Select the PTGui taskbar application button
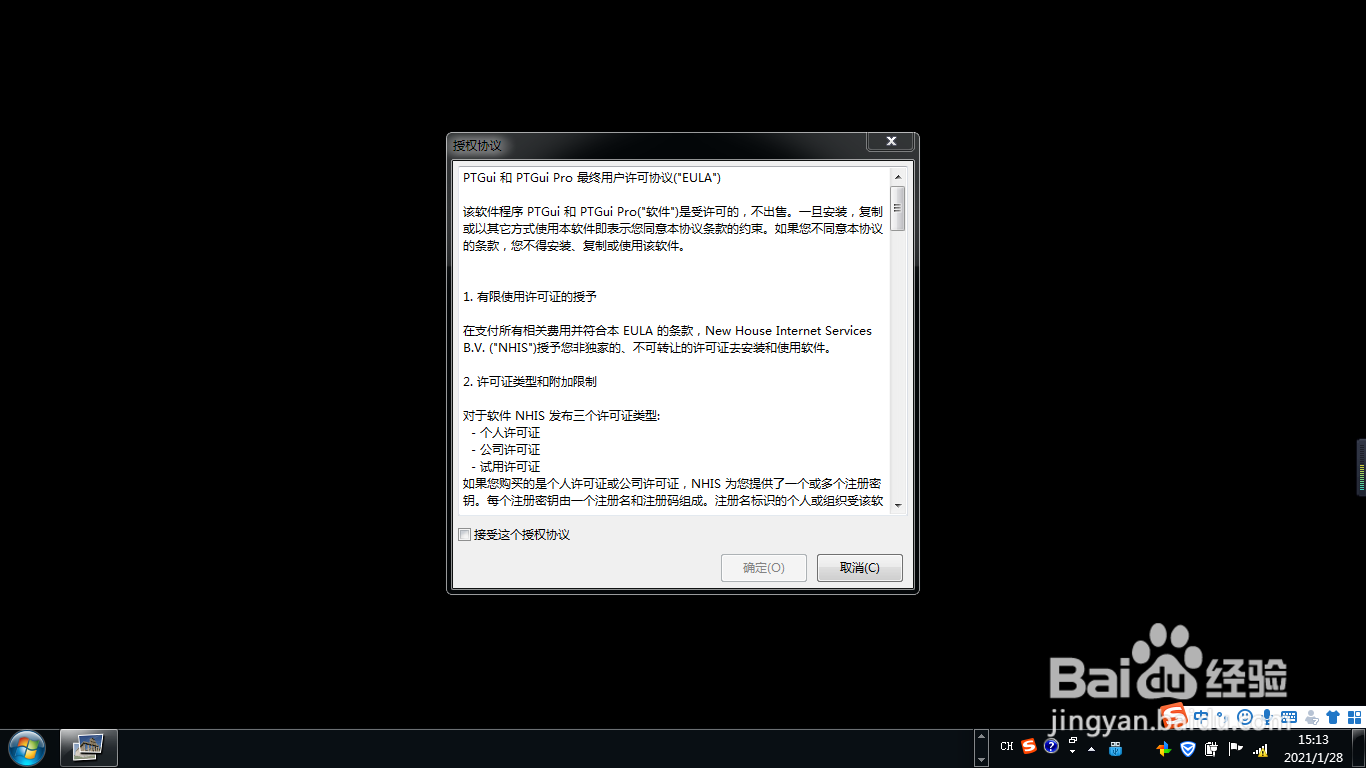Screen dimensions: 1366x768 (x=89, y=748)
